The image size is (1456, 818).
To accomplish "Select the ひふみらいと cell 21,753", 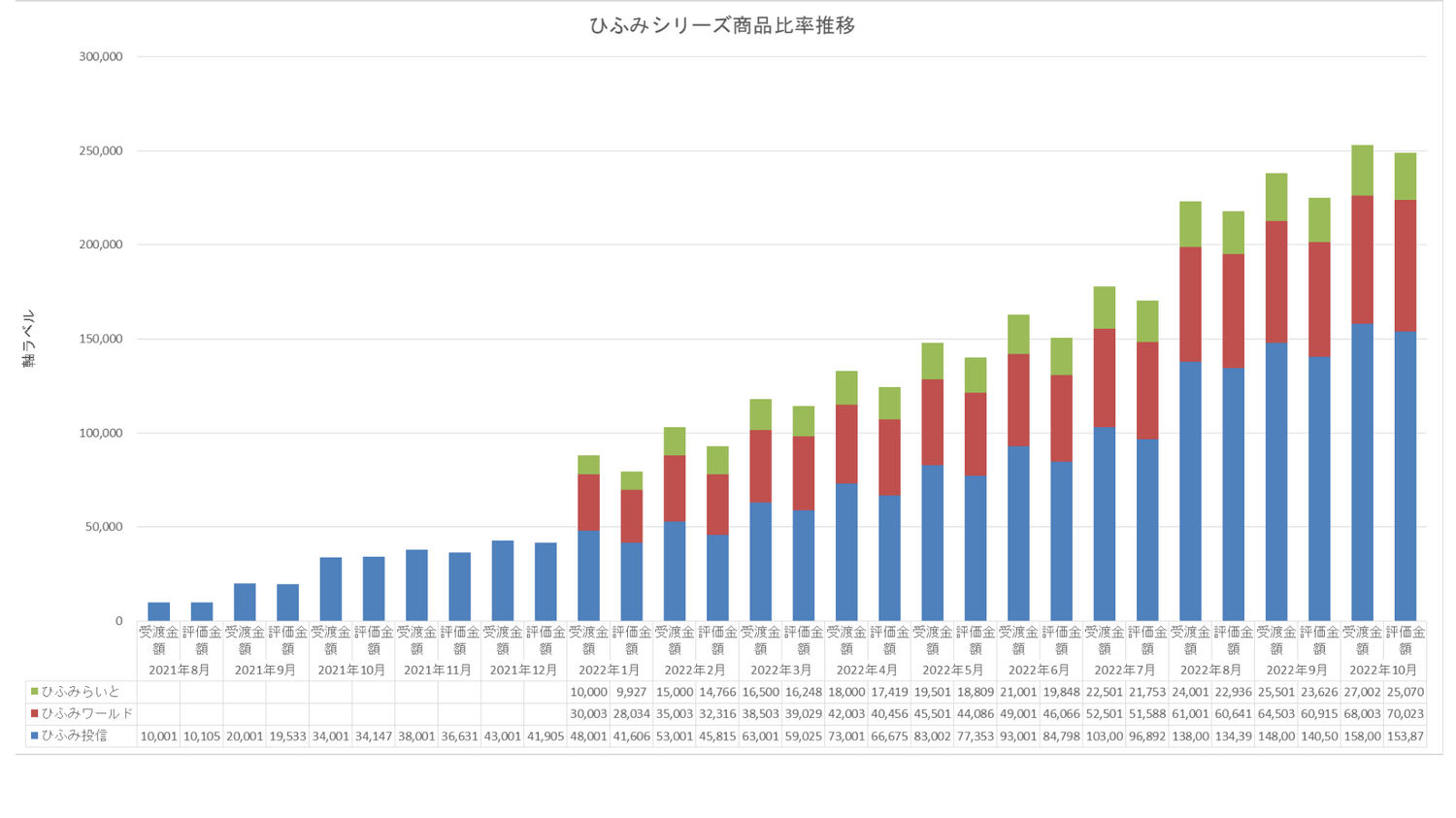I will tap(1147, 692).
